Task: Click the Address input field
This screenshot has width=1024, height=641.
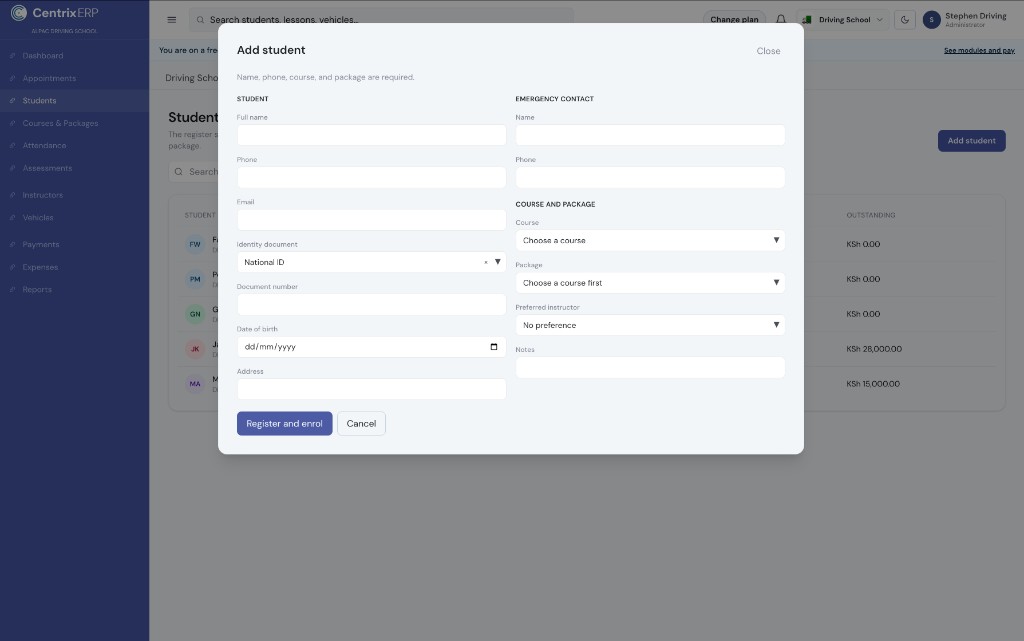Action: click(371, 389)
